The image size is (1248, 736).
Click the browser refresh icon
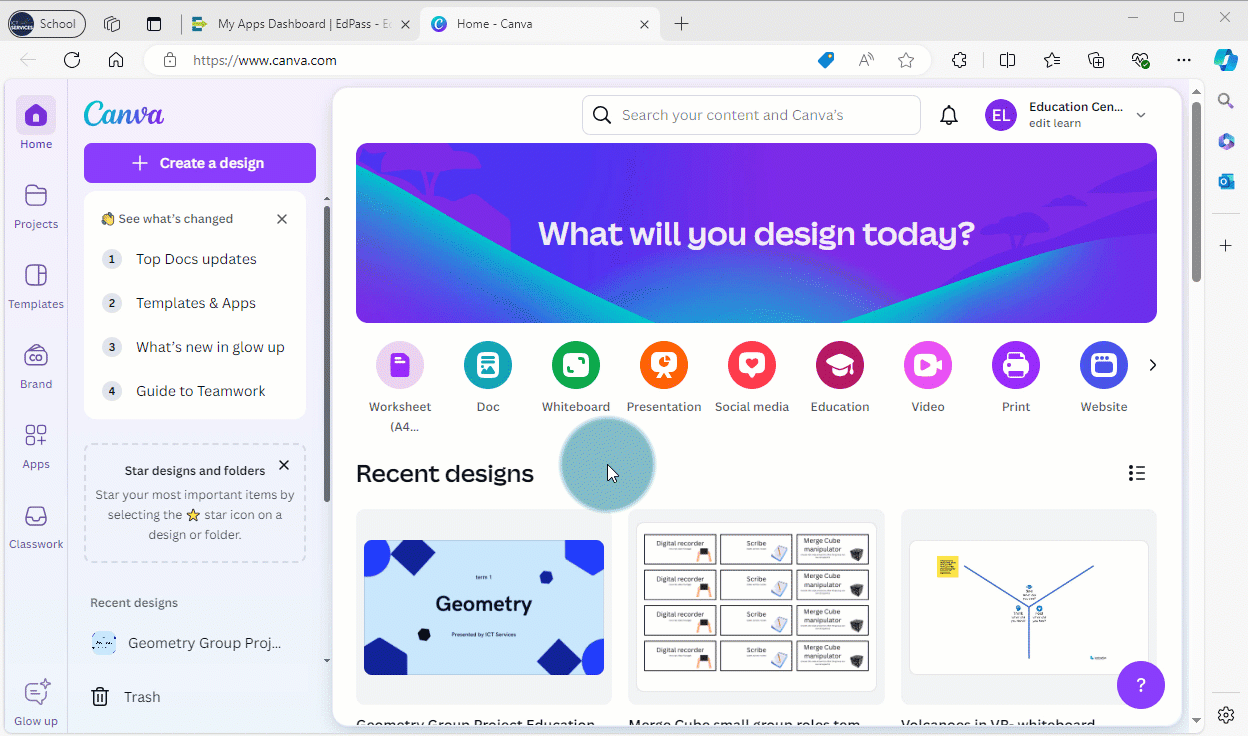[x=72, y=60]
